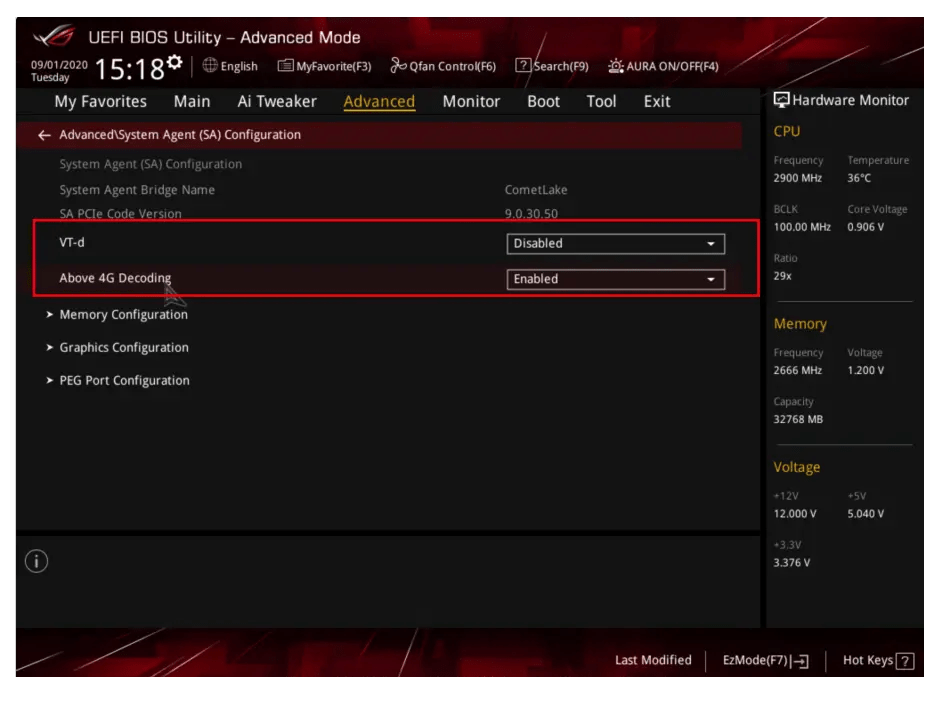This screenshot has width=942, height=716.
Task: Click the back arrow in breadcrumb
Action: (x=44, y=135)
